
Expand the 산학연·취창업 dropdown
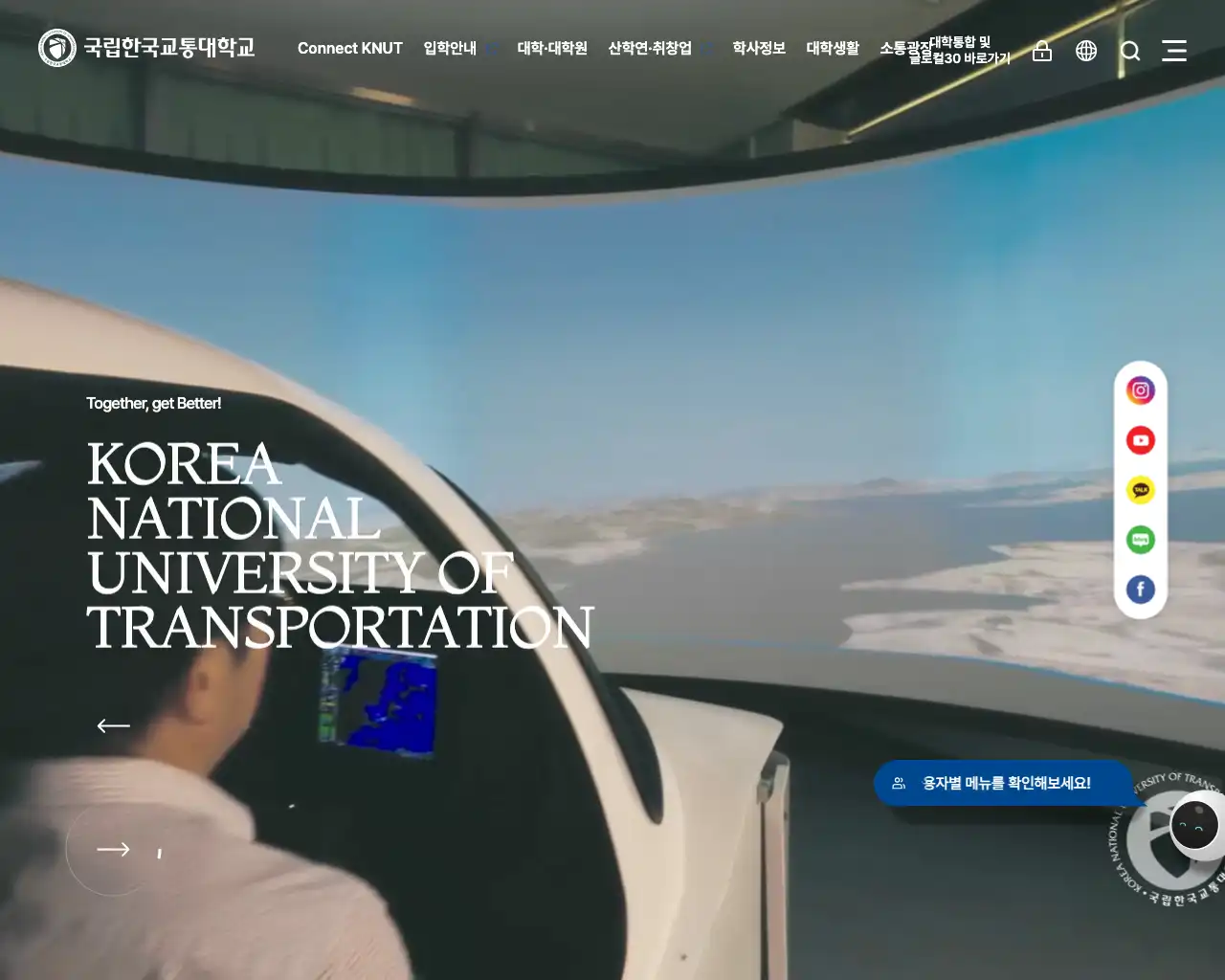[651, 48]
